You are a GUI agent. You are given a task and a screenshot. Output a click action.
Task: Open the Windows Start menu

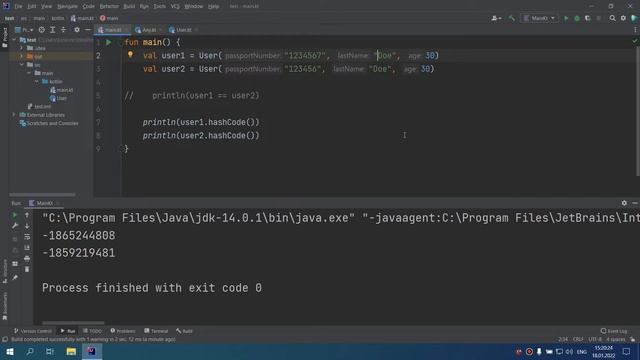tap(10, 351)
